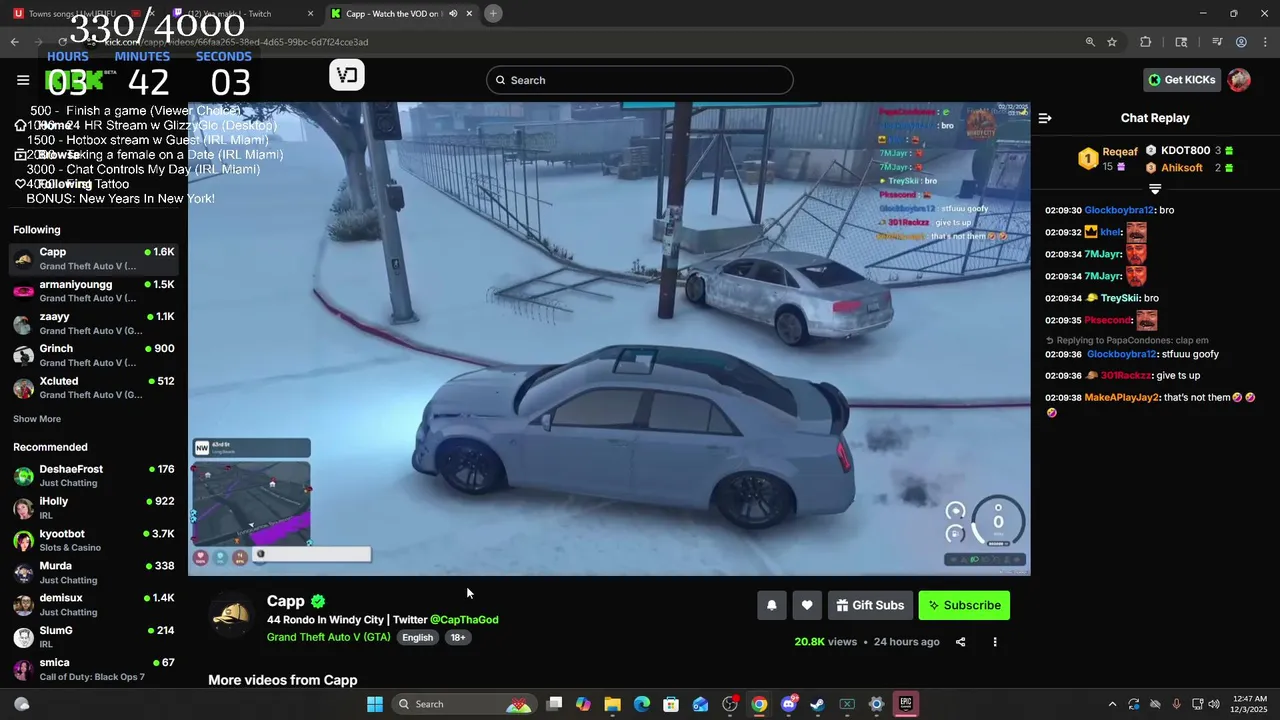Click the zoom magnifier icon in address bar
Image resolution: width=1280 pixels, height=720 pixels.
pos(1090,42)
